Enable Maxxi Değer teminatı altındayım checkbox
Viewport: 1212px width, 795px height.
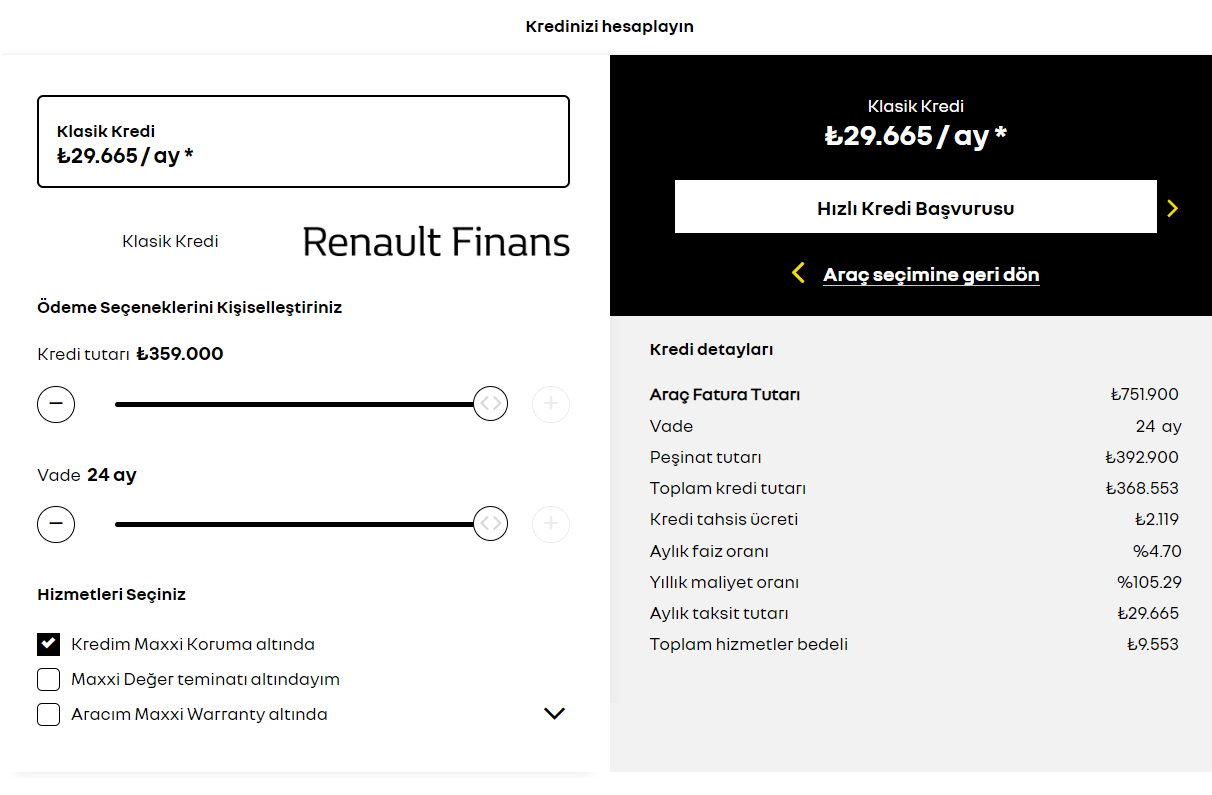coord(48,679)
